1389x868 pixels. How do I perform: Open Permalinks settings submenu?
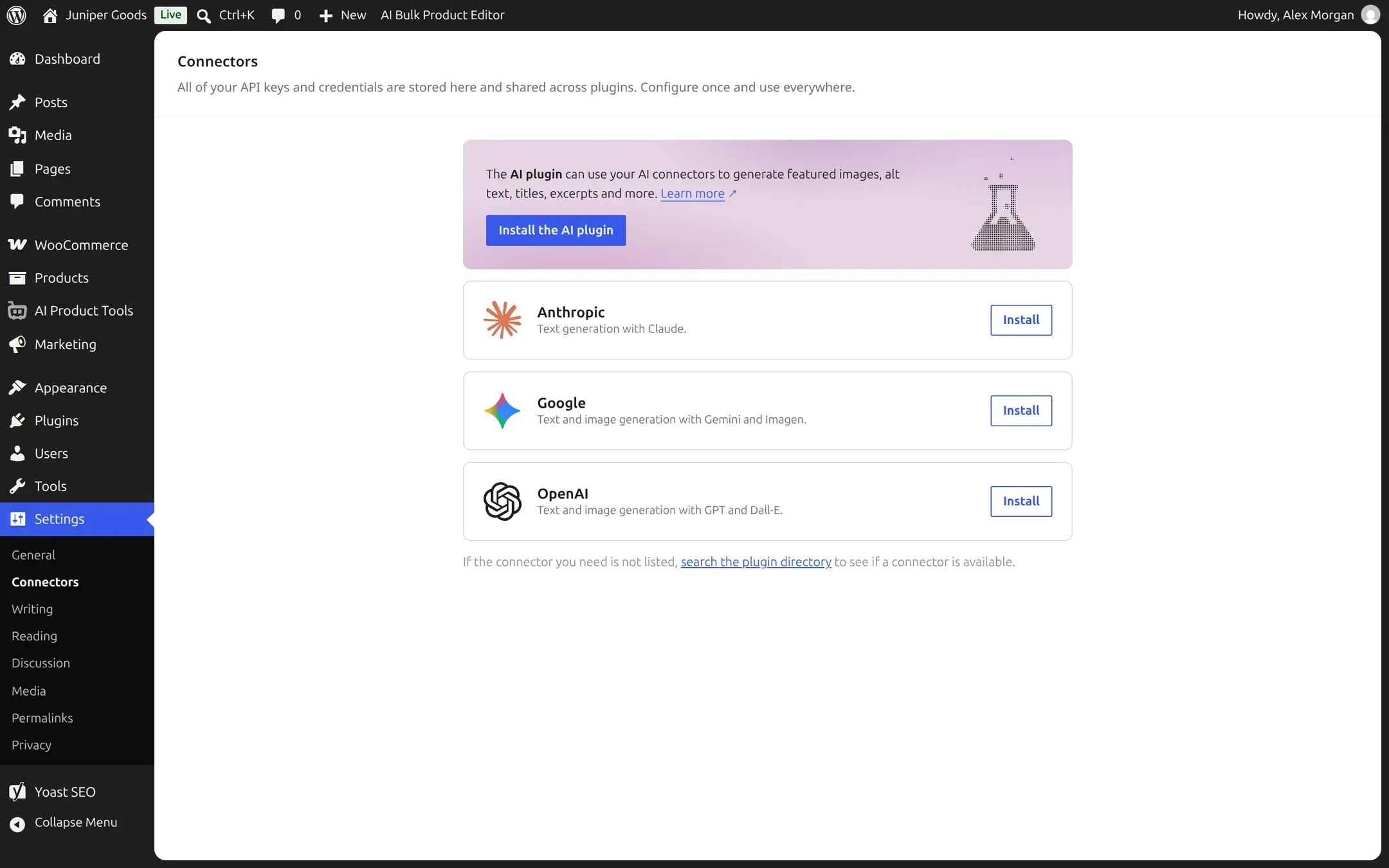[42, 718]
